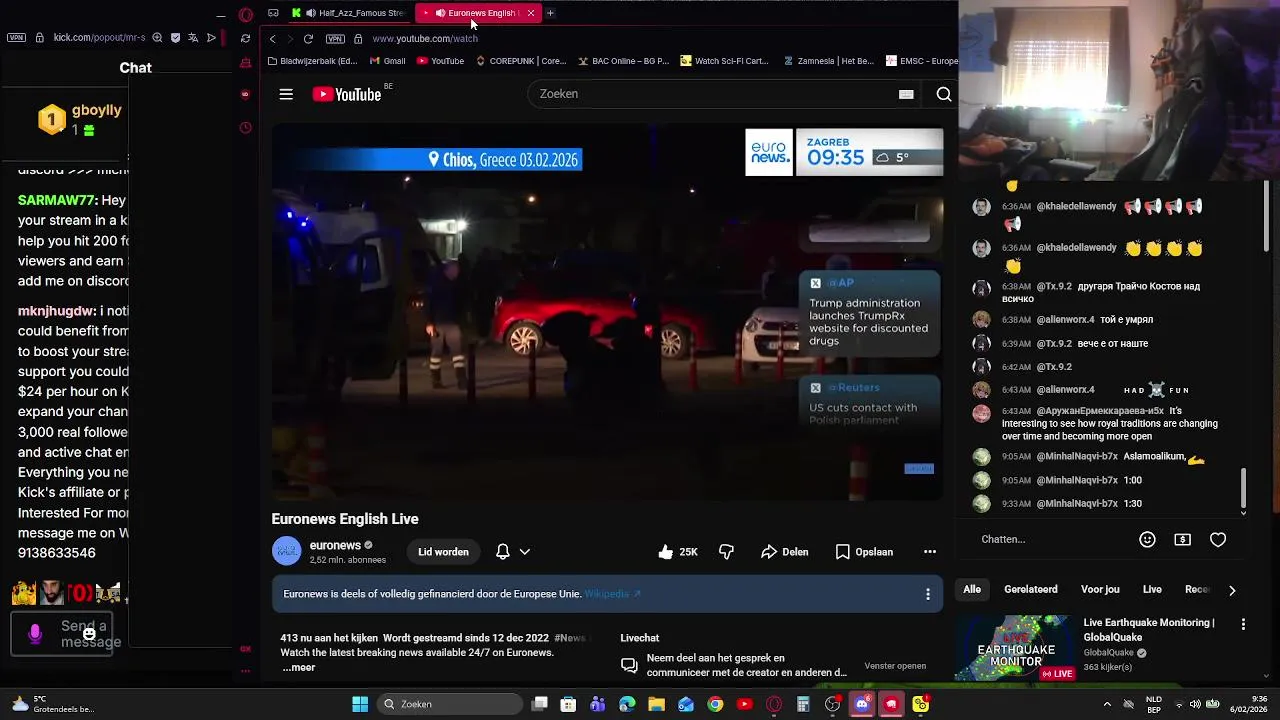Close the Euronews English browser tab
This screenshot has width=1280, height=720.
click(530, 13)
